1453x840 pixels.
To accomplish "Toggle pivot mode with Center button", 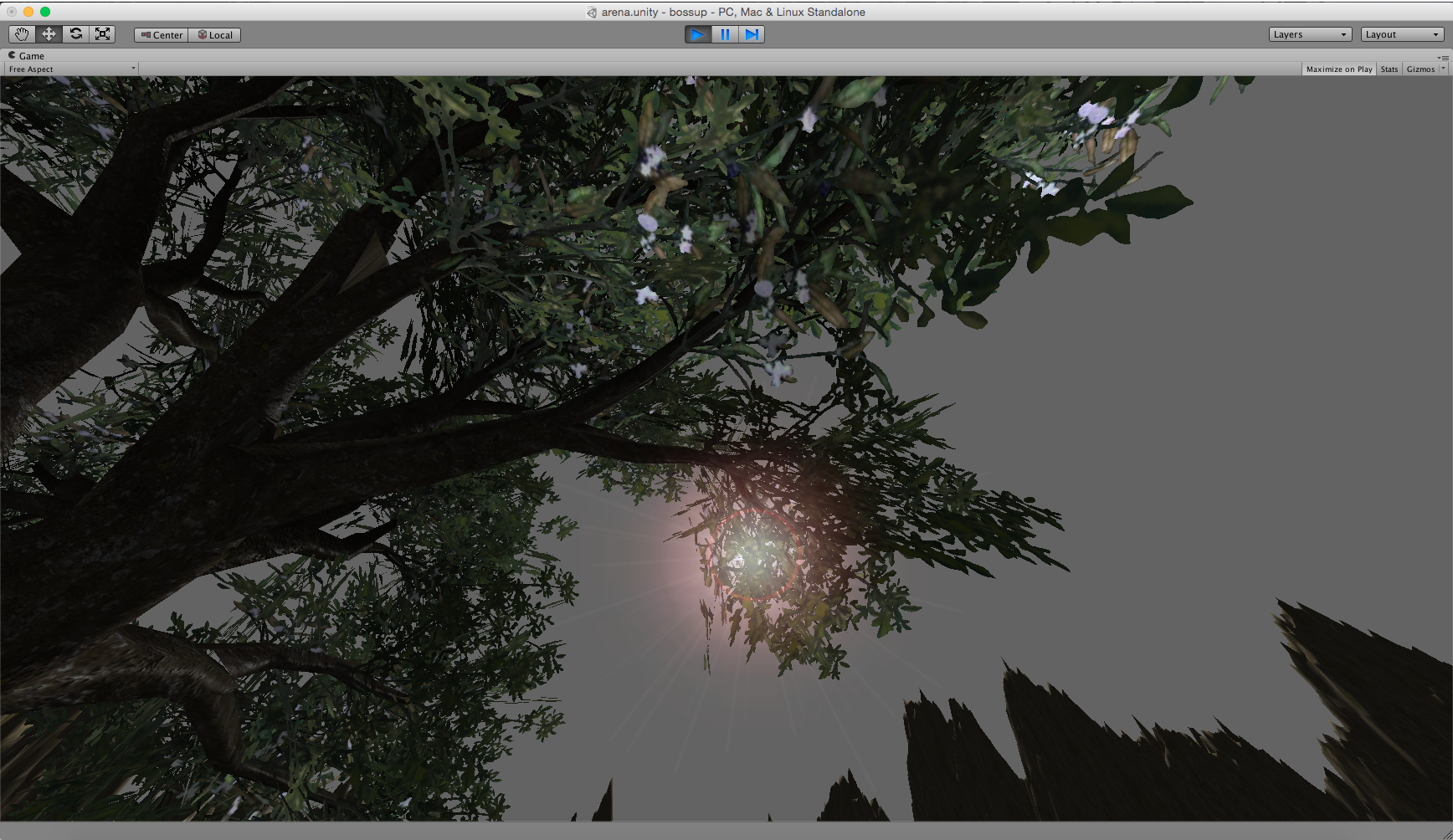I will click(162, 35).
